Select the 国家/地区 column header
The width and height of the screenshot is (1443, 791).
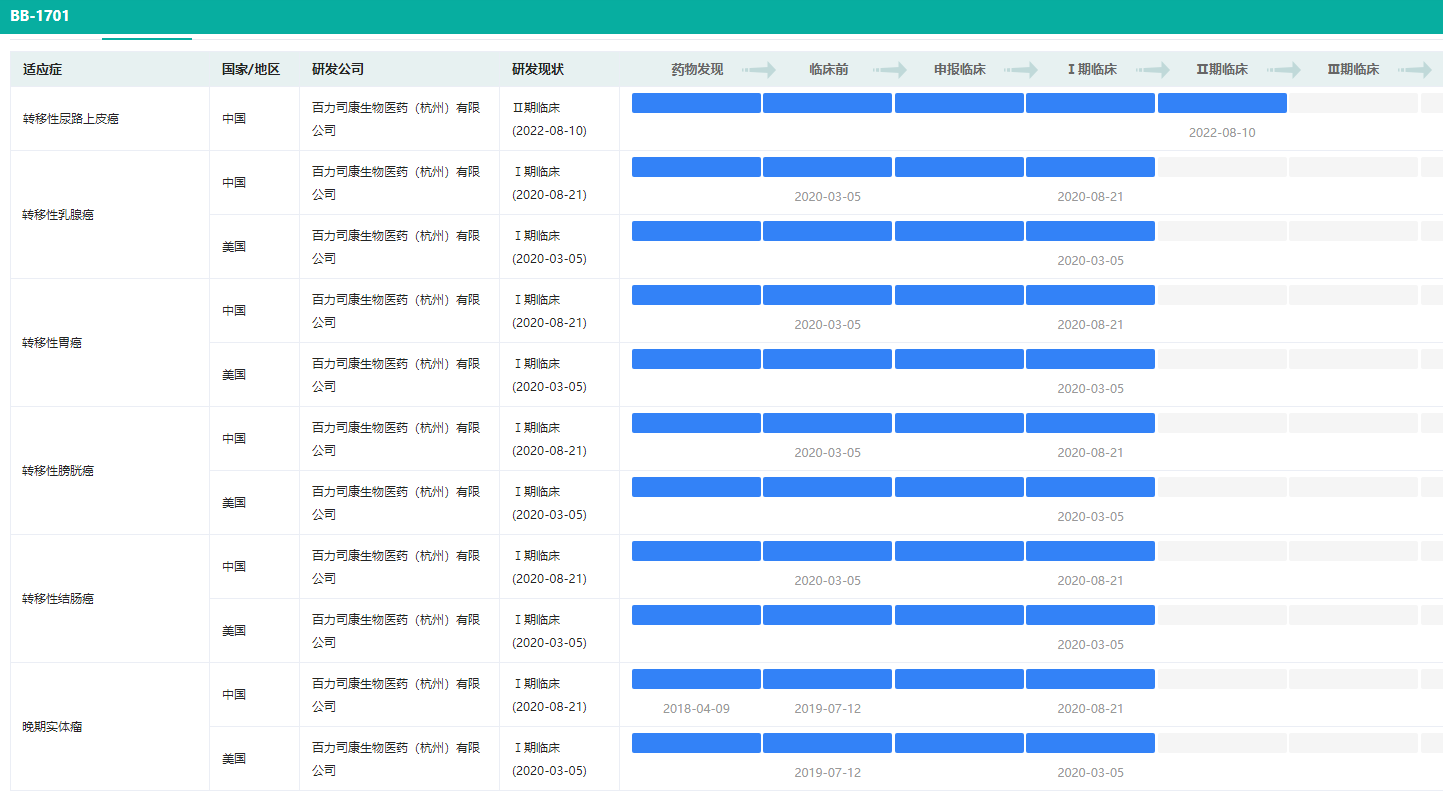pos(251,70)
